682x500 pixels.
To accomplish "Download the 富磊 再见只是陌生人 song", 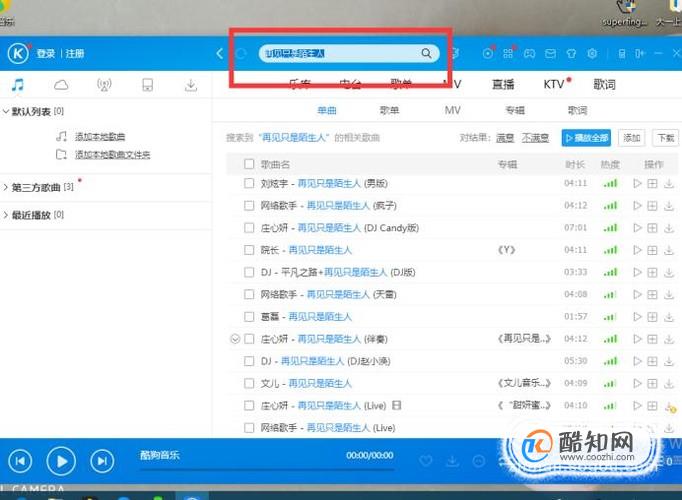I will pos(669,317).
